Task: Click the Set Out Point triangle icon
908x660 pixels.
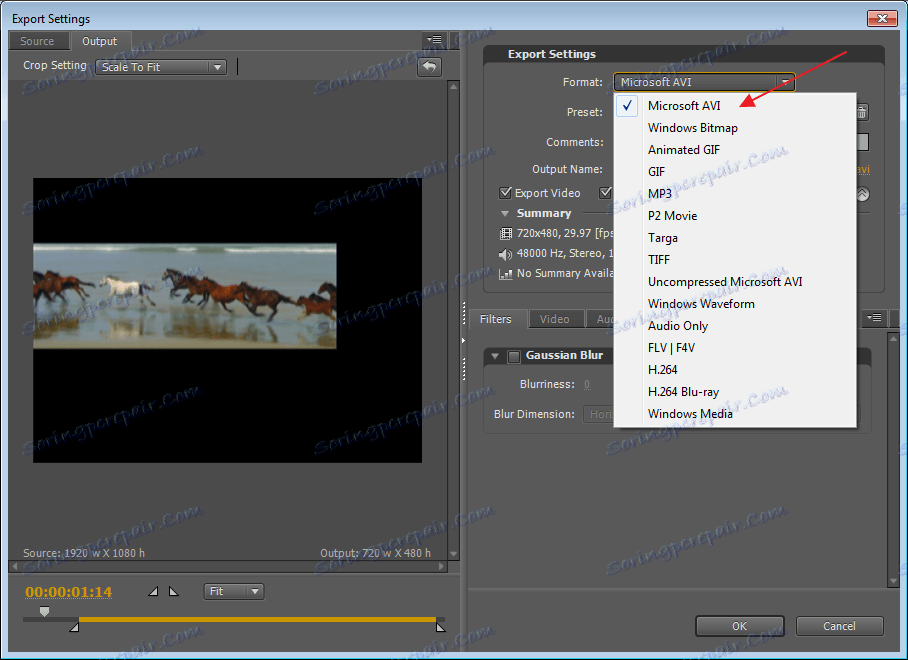Action: coord(173,592)
